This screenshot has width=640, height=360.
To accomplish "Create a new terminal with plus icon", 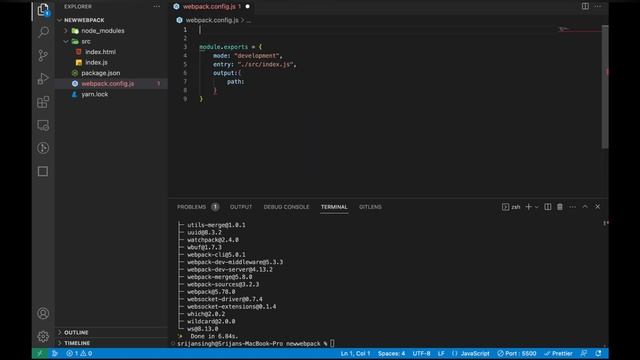I will [528, 207].
